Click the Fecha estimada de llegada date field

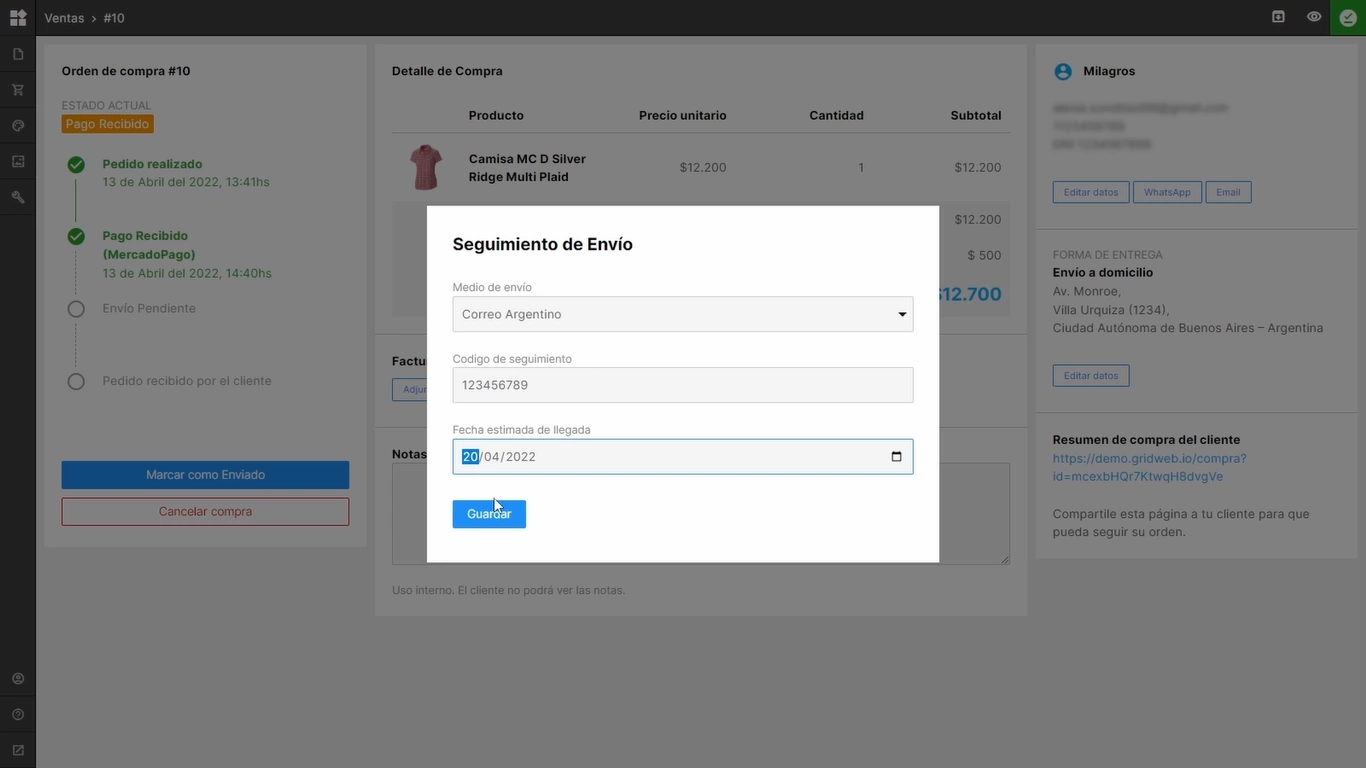coord(683,457)
